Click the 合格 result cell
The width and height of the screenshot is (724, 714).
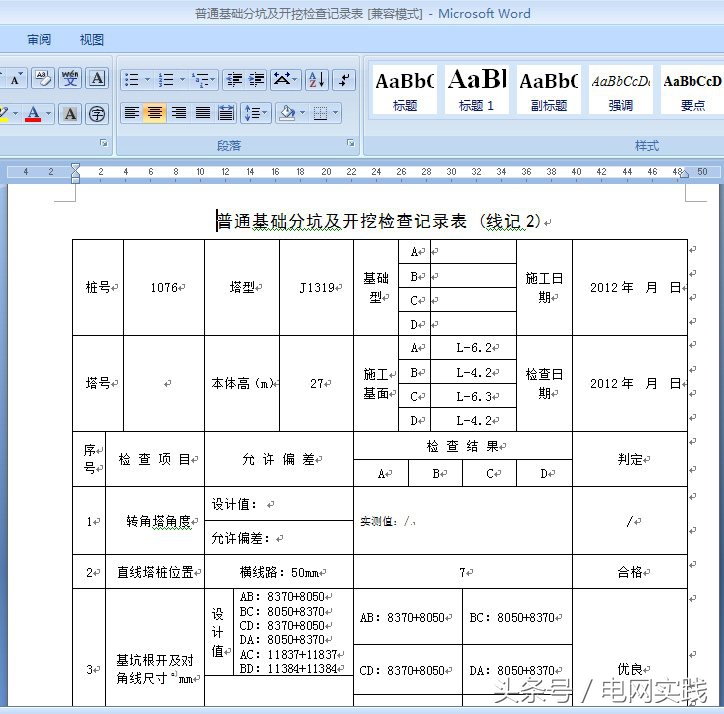[x=630, y=572]
